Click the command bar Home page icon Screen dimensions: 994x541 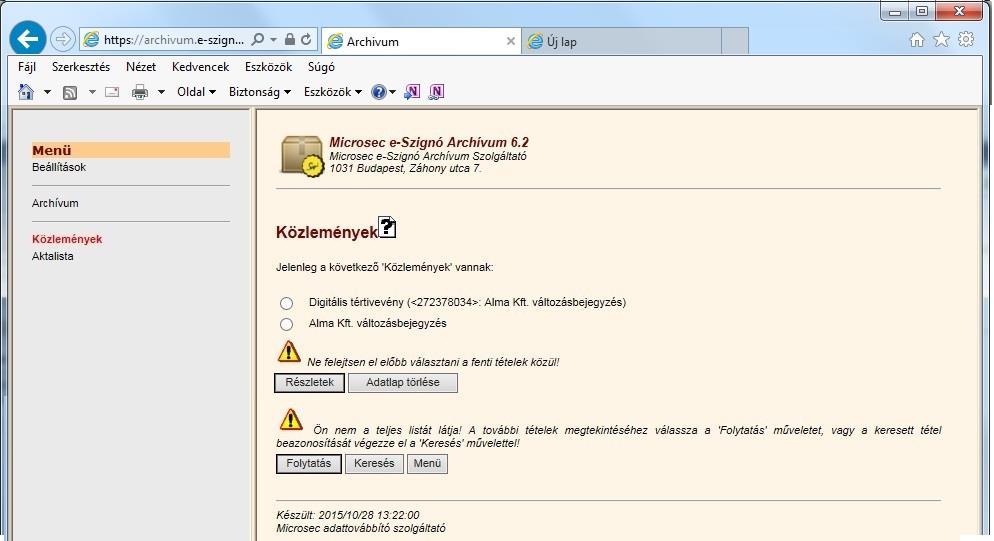click(26, 92)
